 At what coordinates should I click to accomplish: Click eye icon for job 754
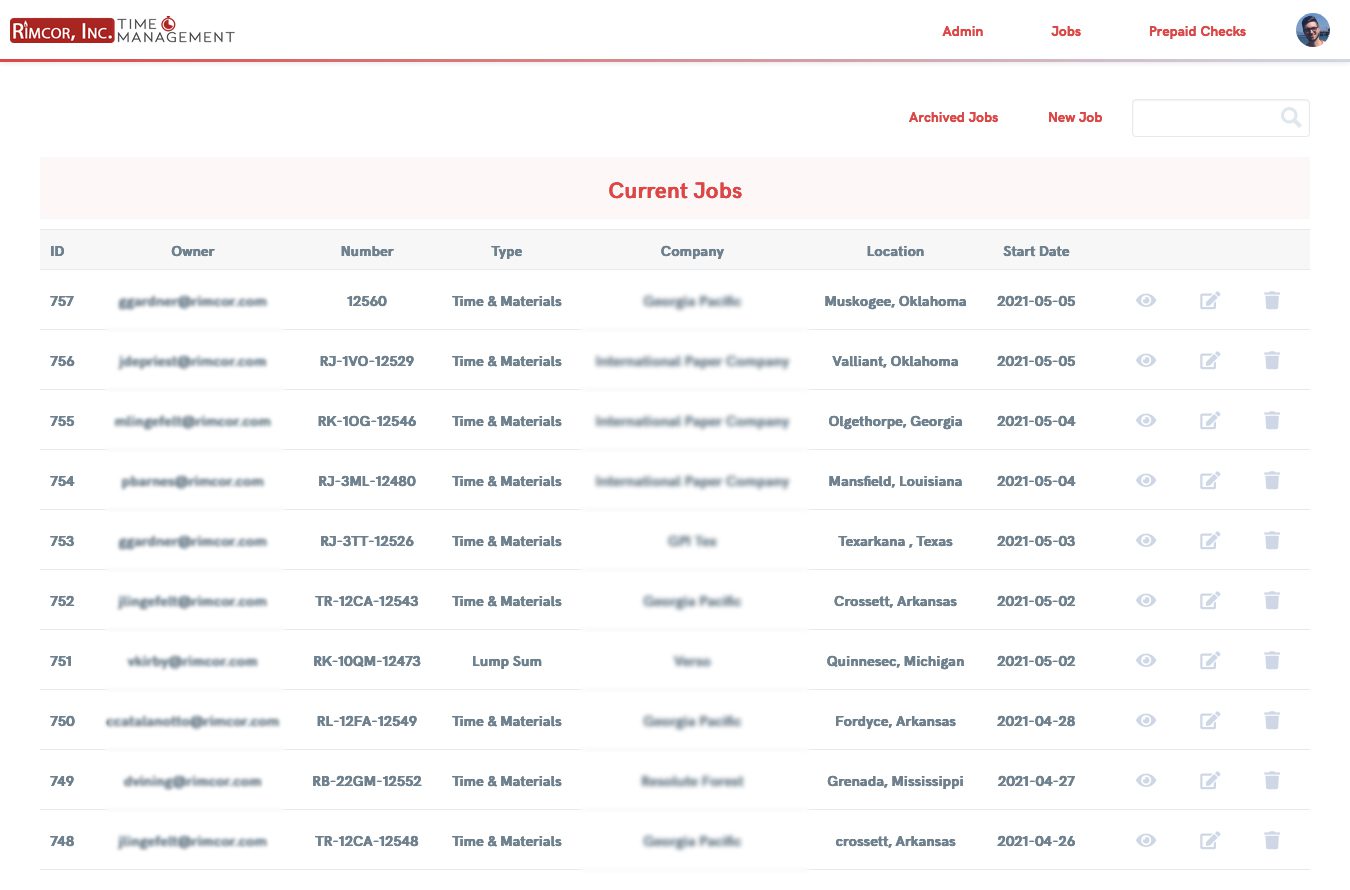(1146, 480)
